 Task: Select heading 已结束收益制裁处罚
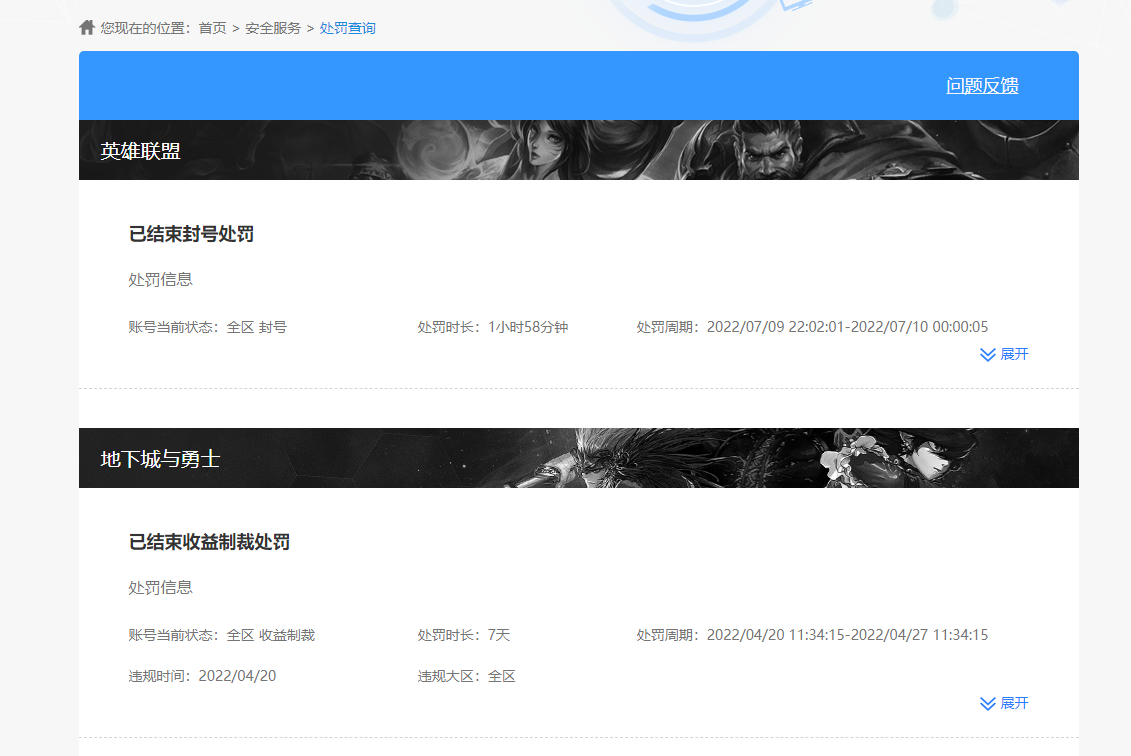click(209, 542)
